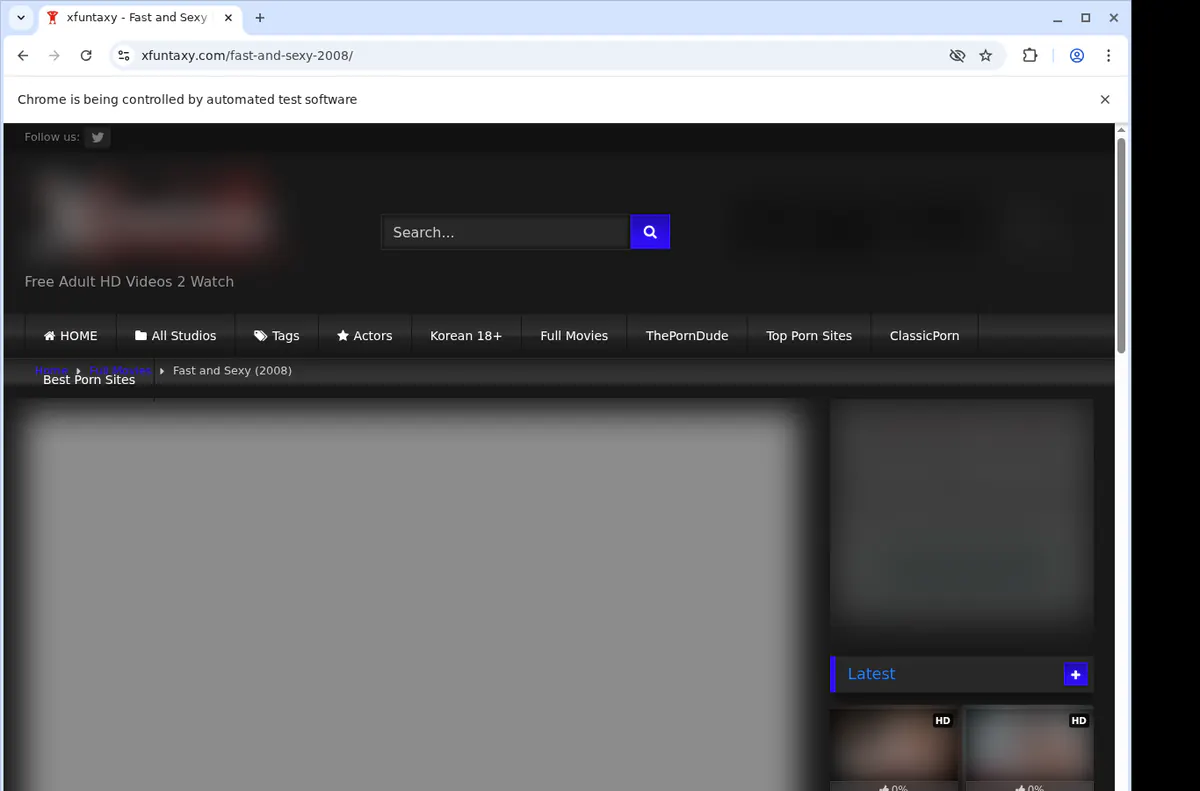Viewport: 1200px width, 791px height.
Task: Click the Fast and Sexy (2008) breadcrumb text
Action: click(232, 371)
